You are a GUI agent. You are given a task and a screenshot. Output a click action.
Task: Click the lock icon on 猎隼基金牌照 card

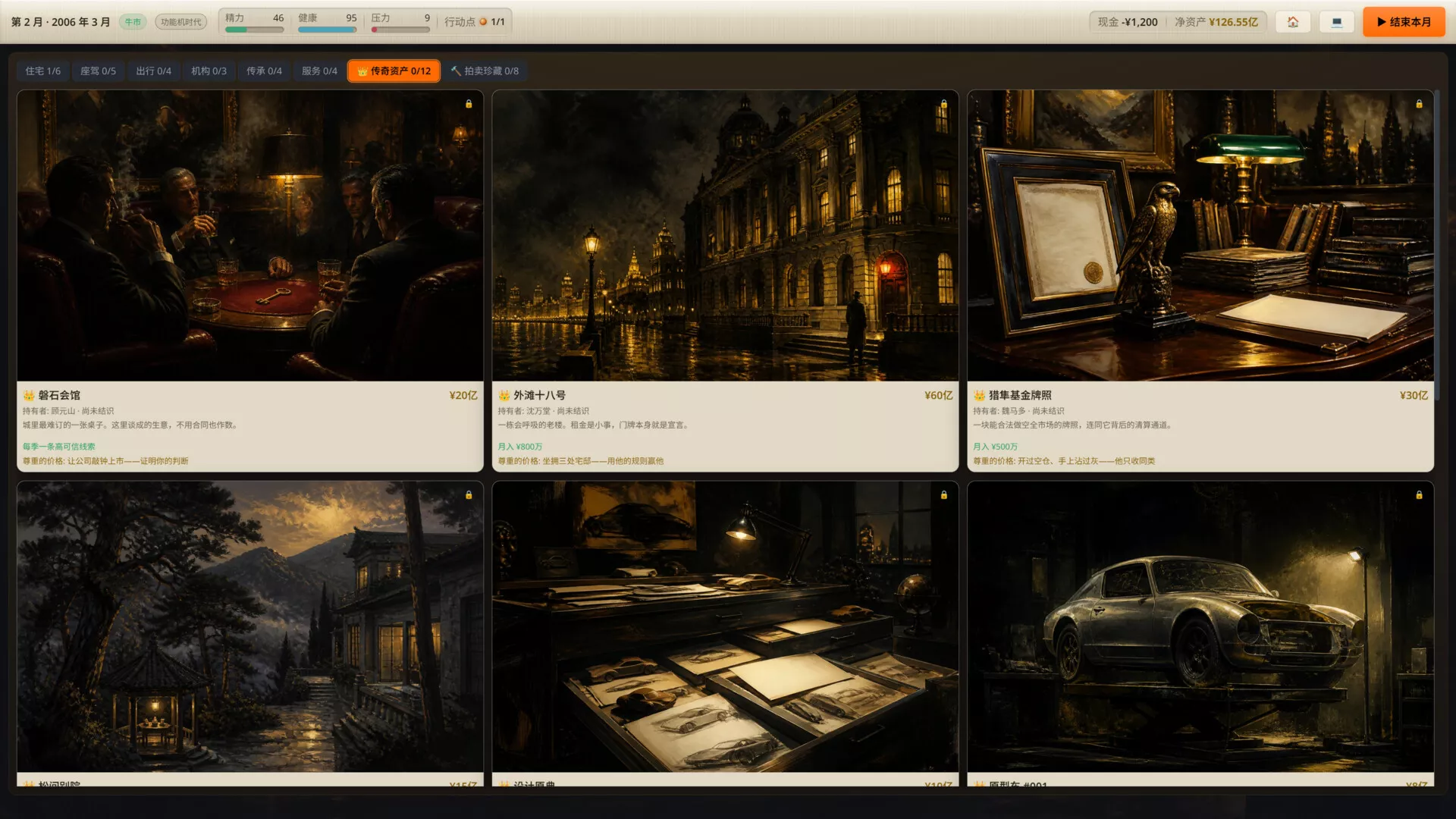coord(1419,104)
